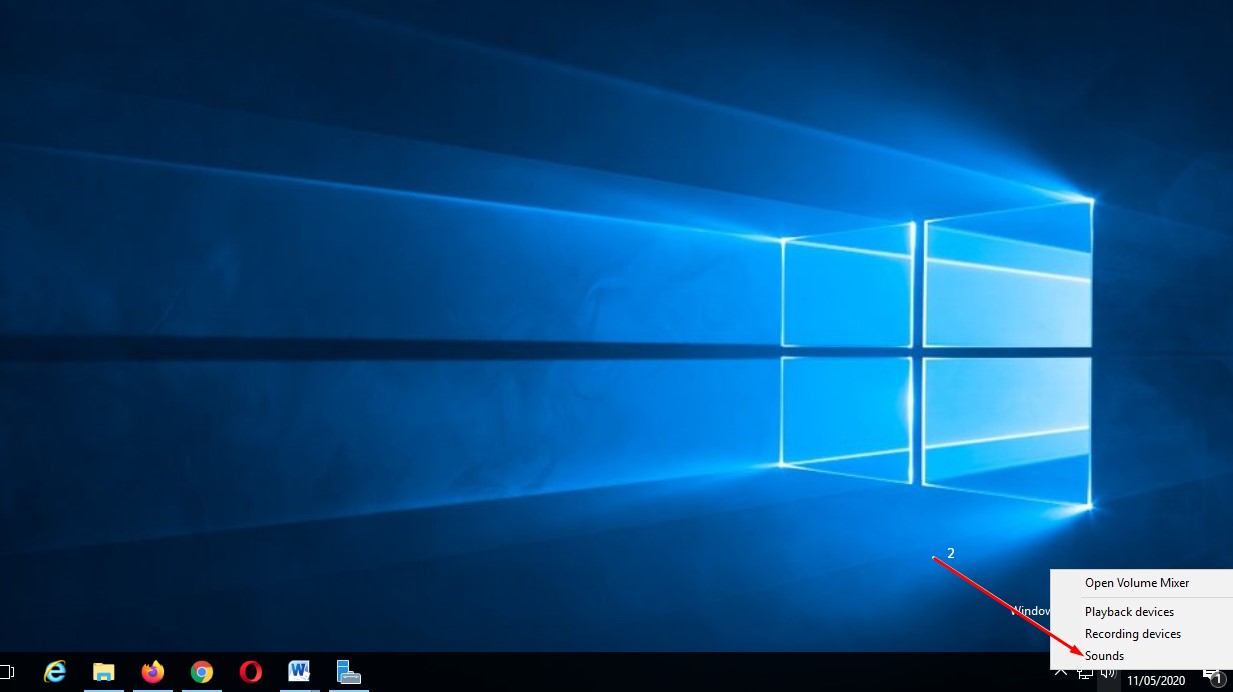Choose Playback devices in the context menu
The height and width of the screenshot is (692, 1233).
coord(1129,612)
